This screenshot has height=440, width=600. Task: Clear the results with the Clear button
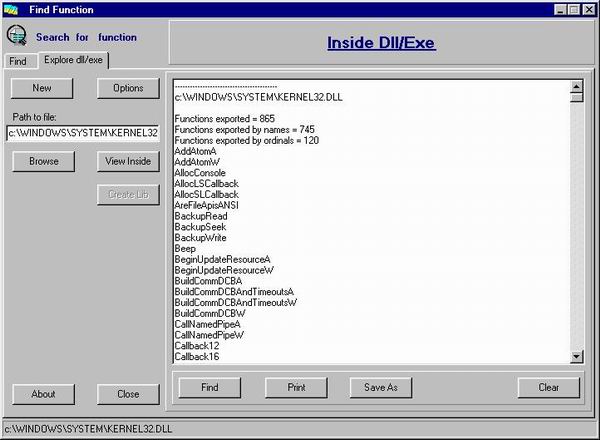pyautogui.click(x=549, y=388)
